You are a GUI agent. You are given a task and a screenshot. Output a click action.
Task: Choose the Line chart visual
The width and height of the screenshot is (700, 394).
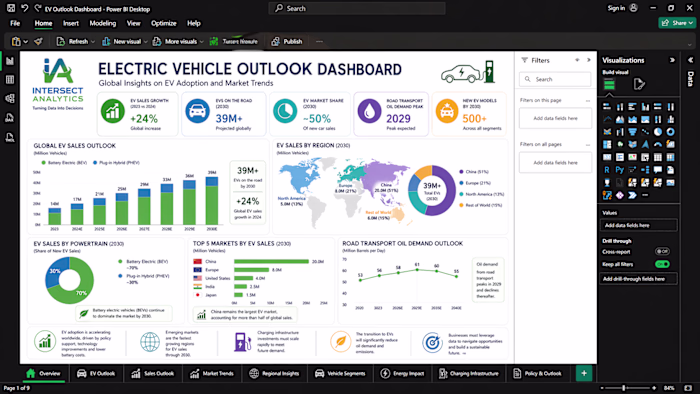607,120
